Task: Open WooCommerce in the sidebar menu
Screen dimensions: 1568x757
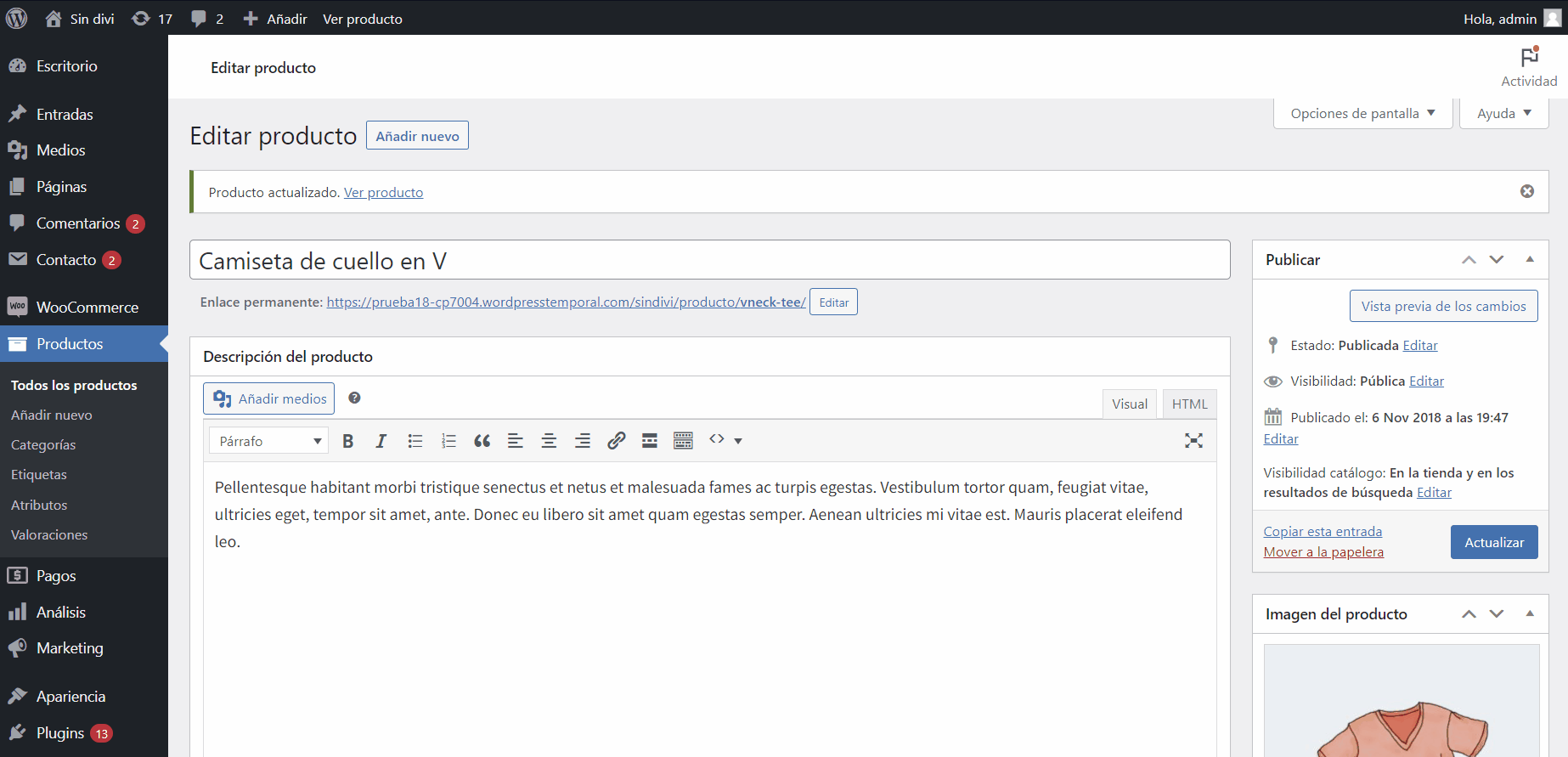Action: coord(87,308)
